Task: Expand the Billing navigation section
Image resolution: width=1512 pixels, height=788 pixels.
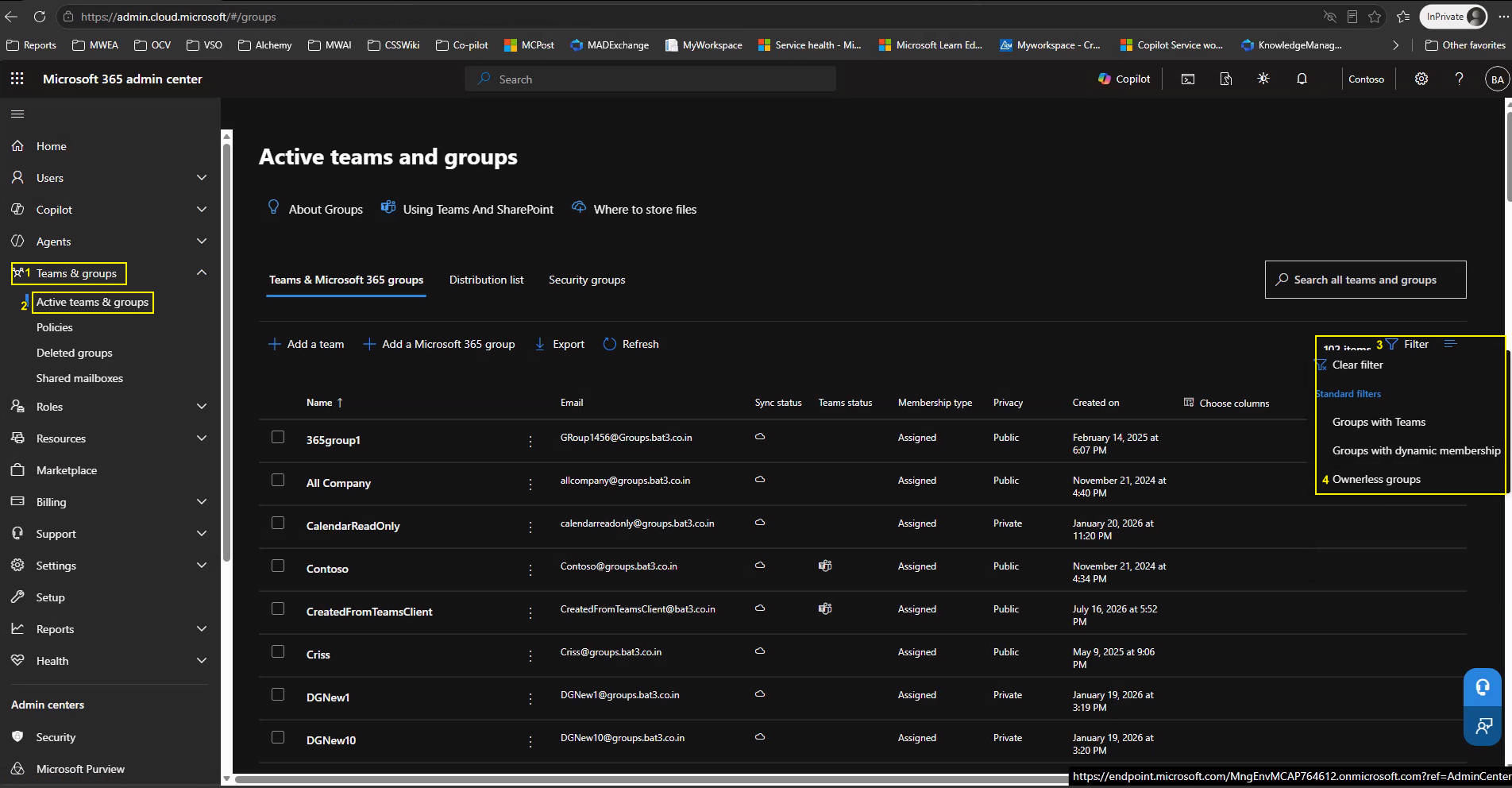Action: pyautogui.click(x=202, y=502)
